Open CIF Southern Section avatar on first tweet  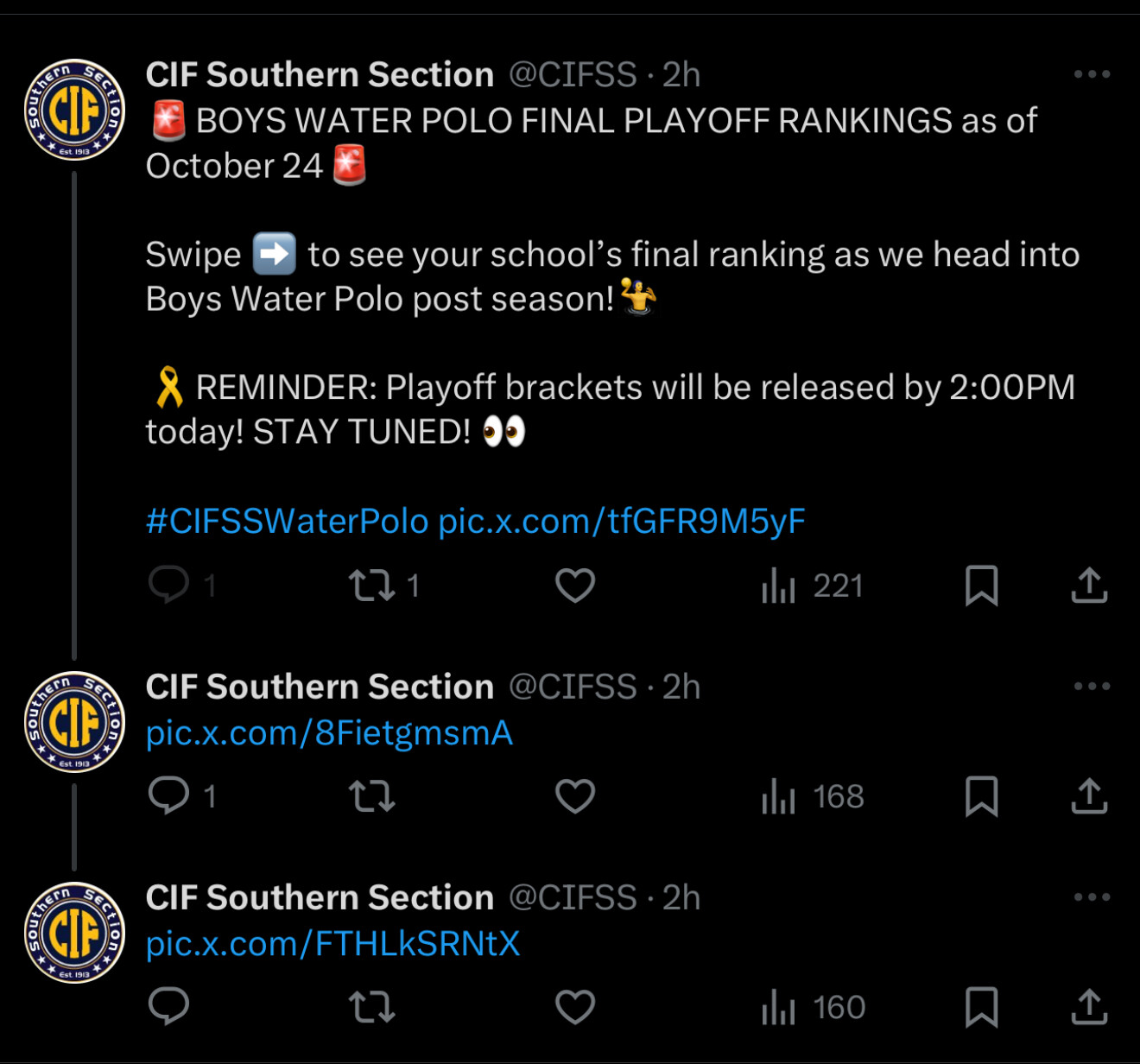point(75,110)
